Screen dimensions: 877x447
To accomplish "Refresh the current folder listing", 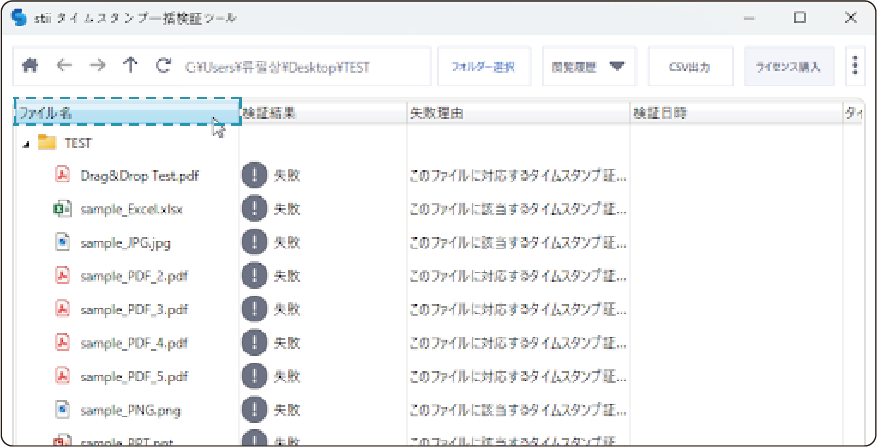I will pyautogui.click(x=163, y=66).
